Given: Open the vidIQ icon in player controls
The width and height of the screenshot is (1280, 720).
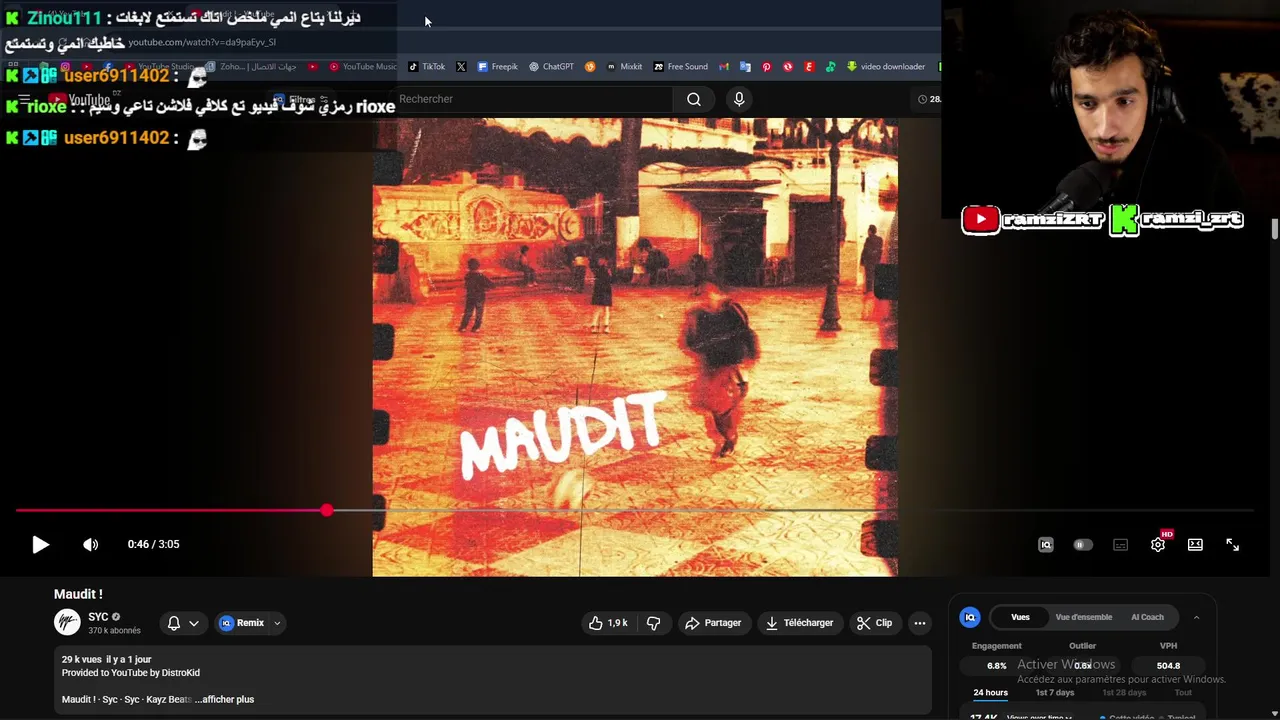Looking at the screenshot, I should click(x=1046, y=545).
